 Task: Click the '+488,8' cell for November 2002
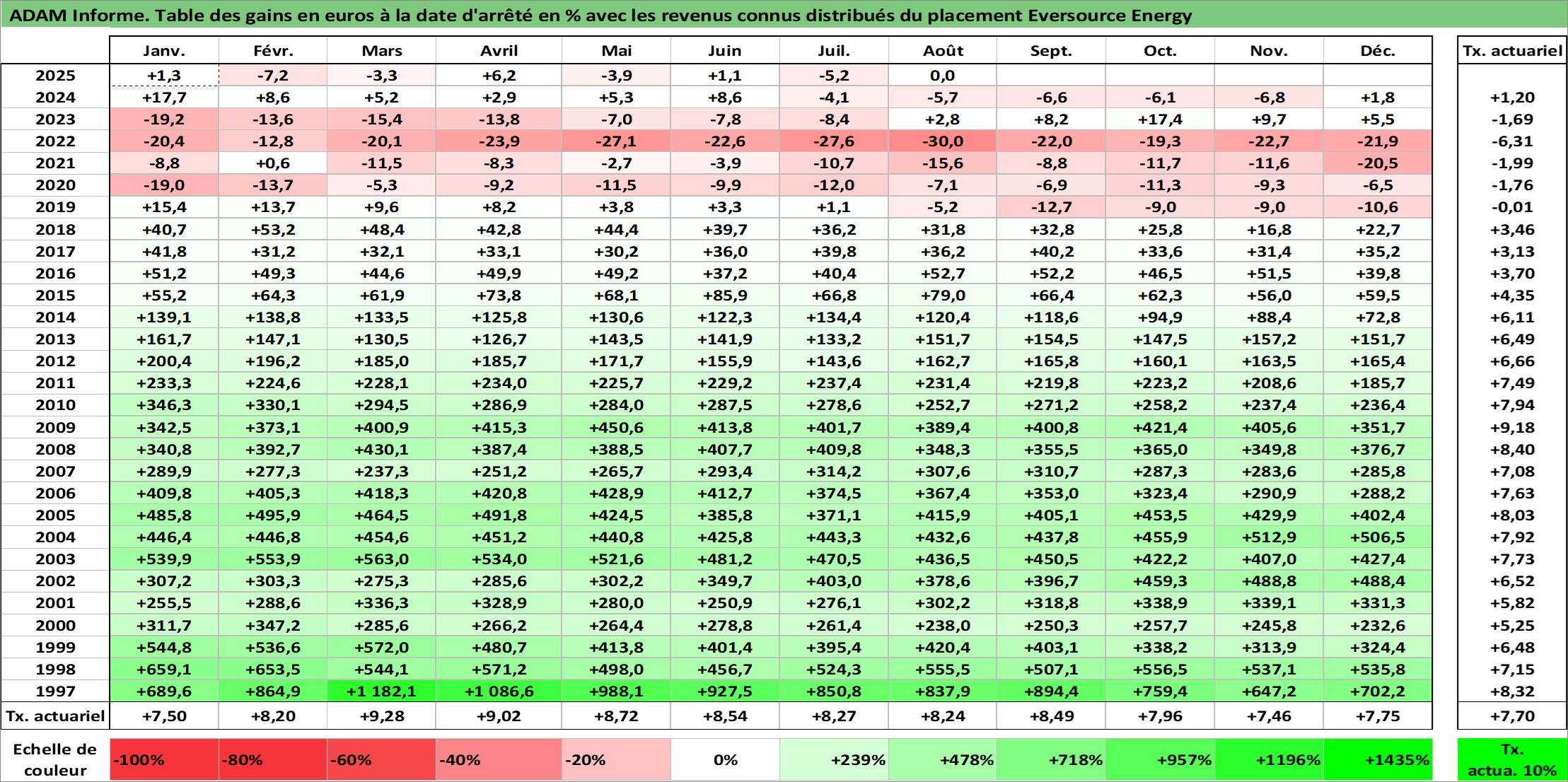(x=1269, y=581)
